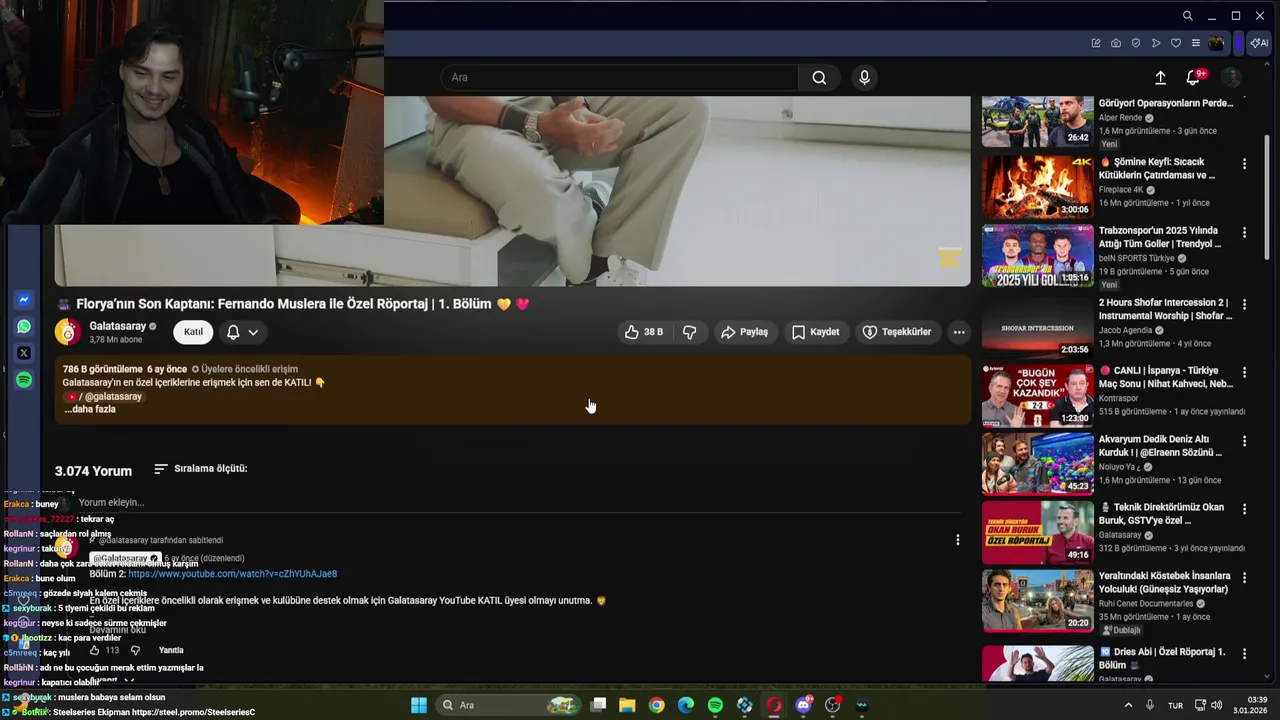
Task: Click the YouTube upload arrow icon
Action: point(1160,78)
